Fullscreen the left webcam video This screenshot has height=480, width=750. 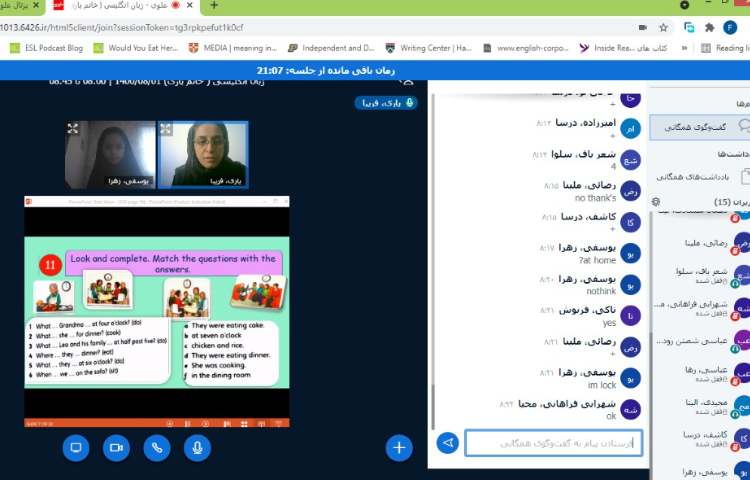(73, 129)
